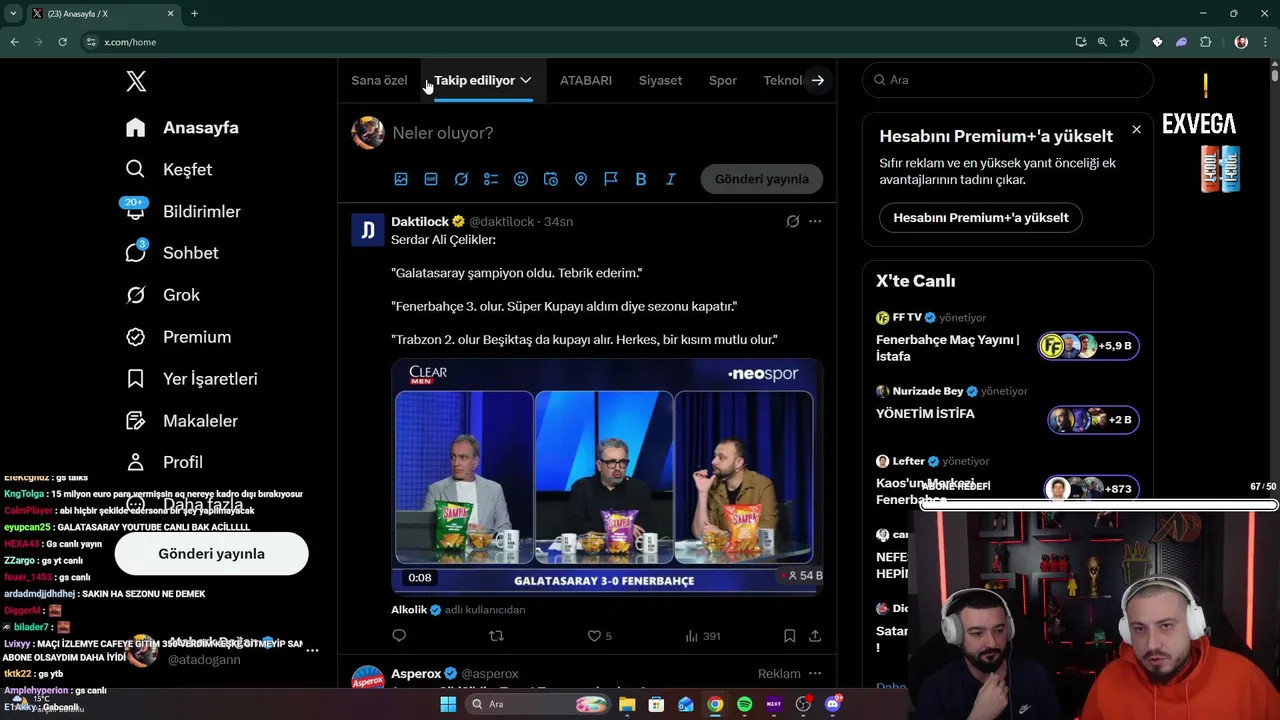This screenshot has height=720, width=1280.
Task: Open Asperox profile link
Action: pyautogui.click(x=417, y=674)
